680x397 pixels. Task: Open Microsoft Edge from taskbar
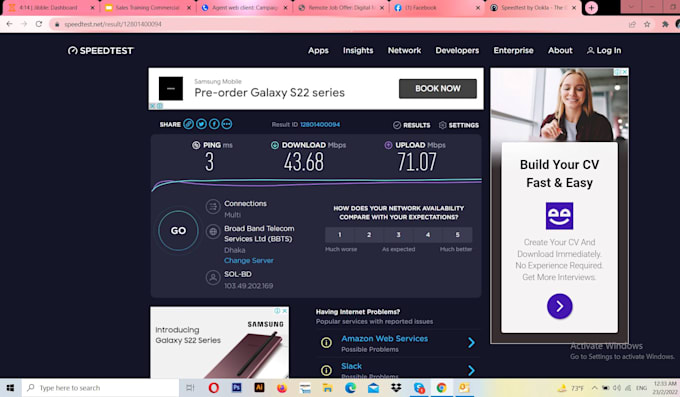(350, 387)
